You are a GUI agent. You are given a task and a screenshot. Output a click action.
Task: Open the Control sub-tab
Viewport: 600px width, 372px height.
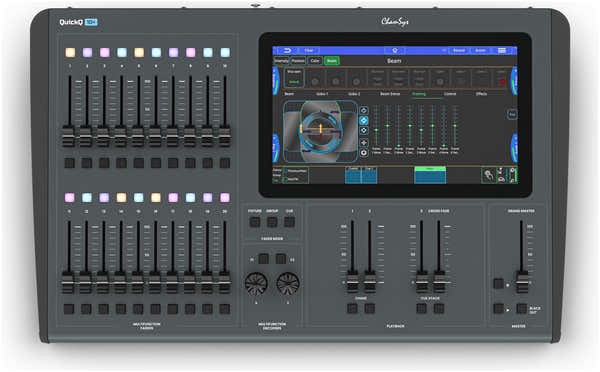(x=450, y=94)
